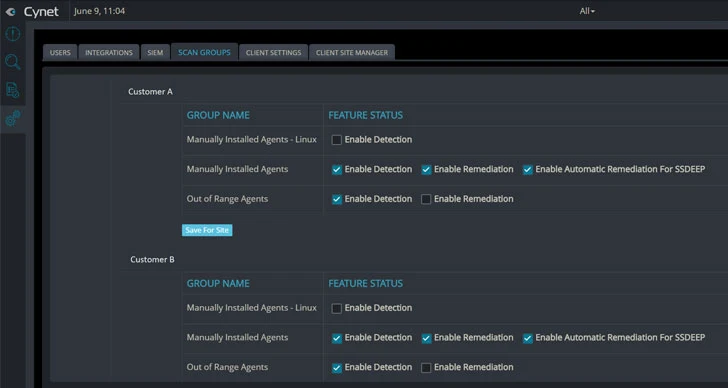Click Customer B FEATURE STATUS column header

click(365, 283)
